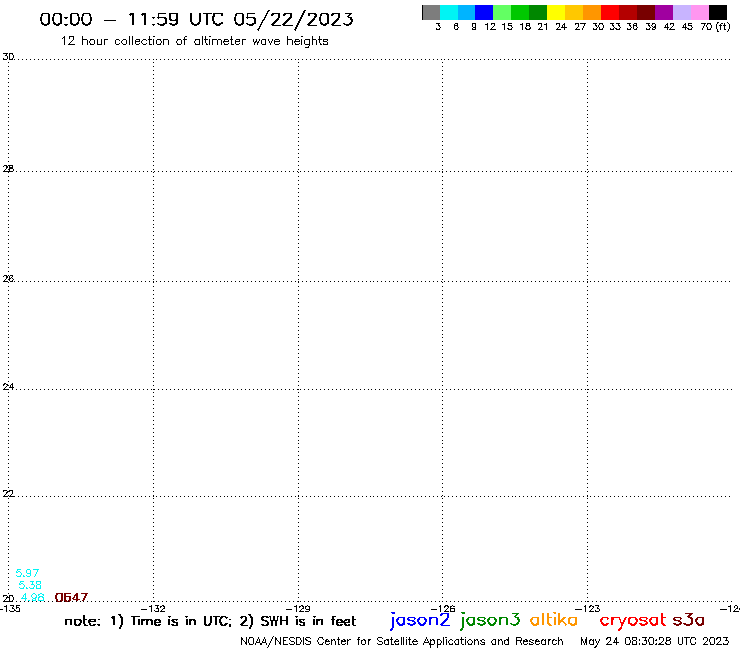Click the wave height value 4.98
The image size is (740, 650).
[33, 597]
